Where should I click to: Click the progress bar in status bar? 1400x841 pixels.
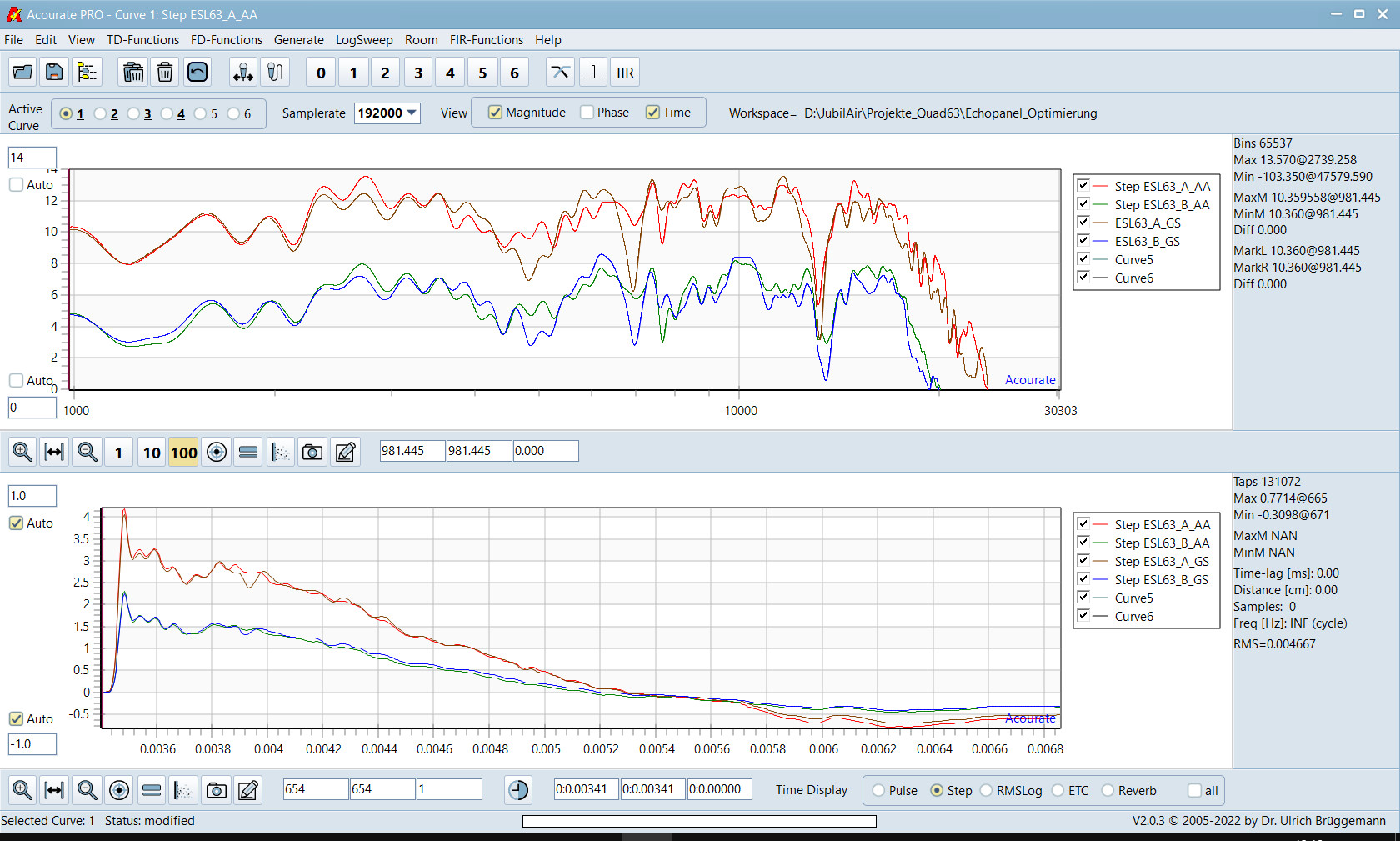click(699, 821)
